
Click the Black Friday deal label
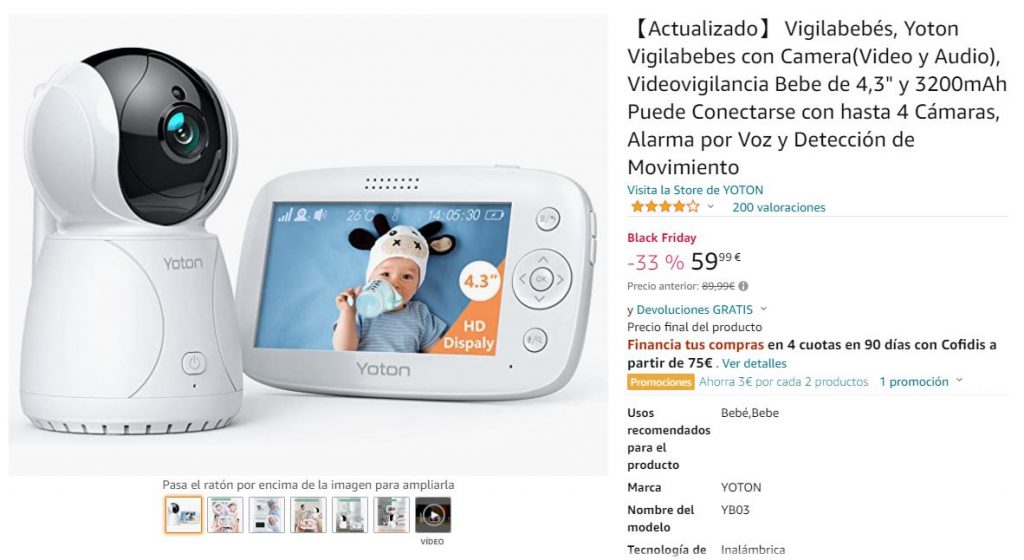point(662,238)
